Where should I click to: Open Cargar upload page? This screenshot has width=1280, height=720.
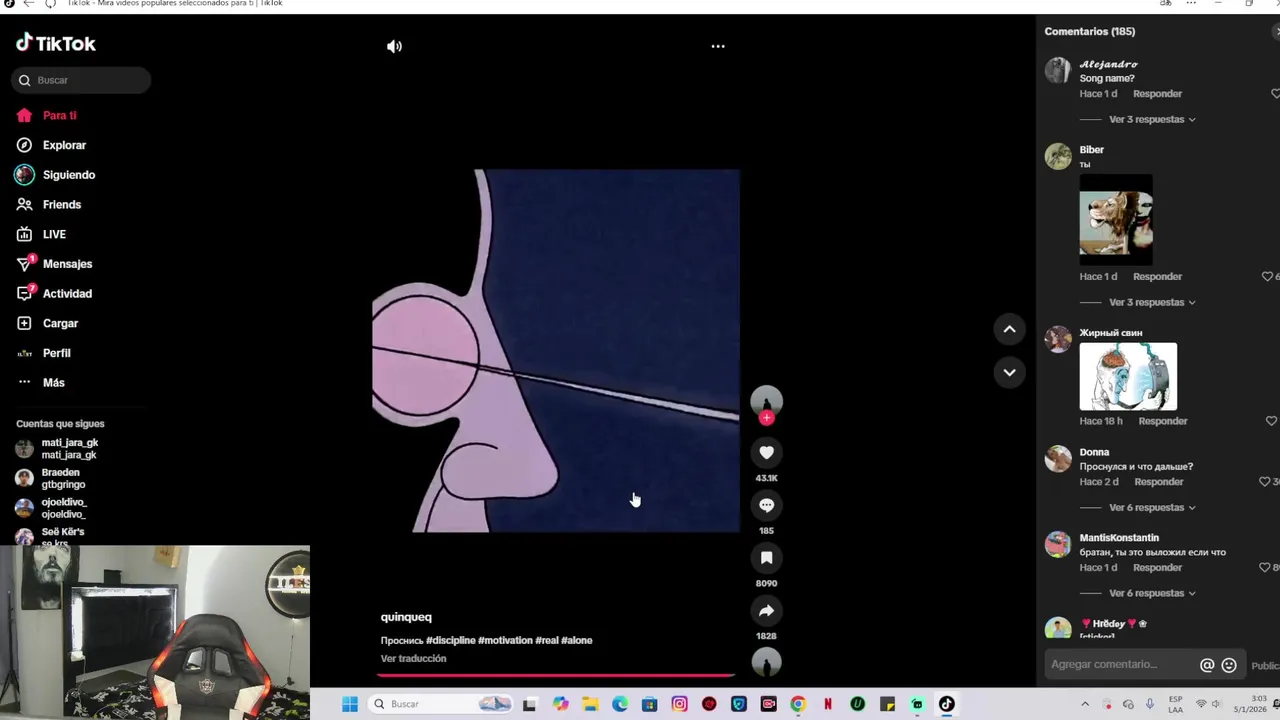tap(47, 323)
